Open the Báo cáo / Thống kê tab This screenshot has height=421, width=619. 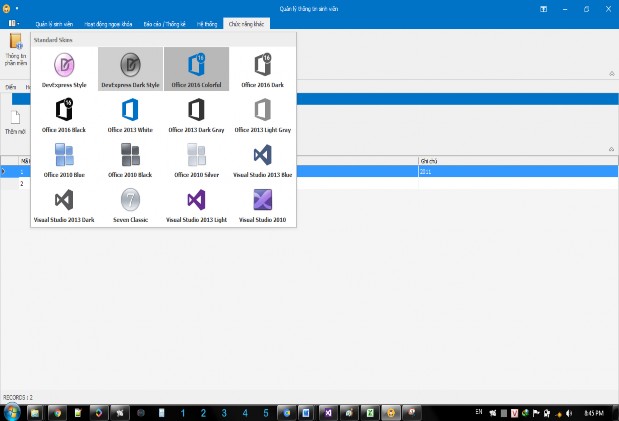click(x=165, y=22)
